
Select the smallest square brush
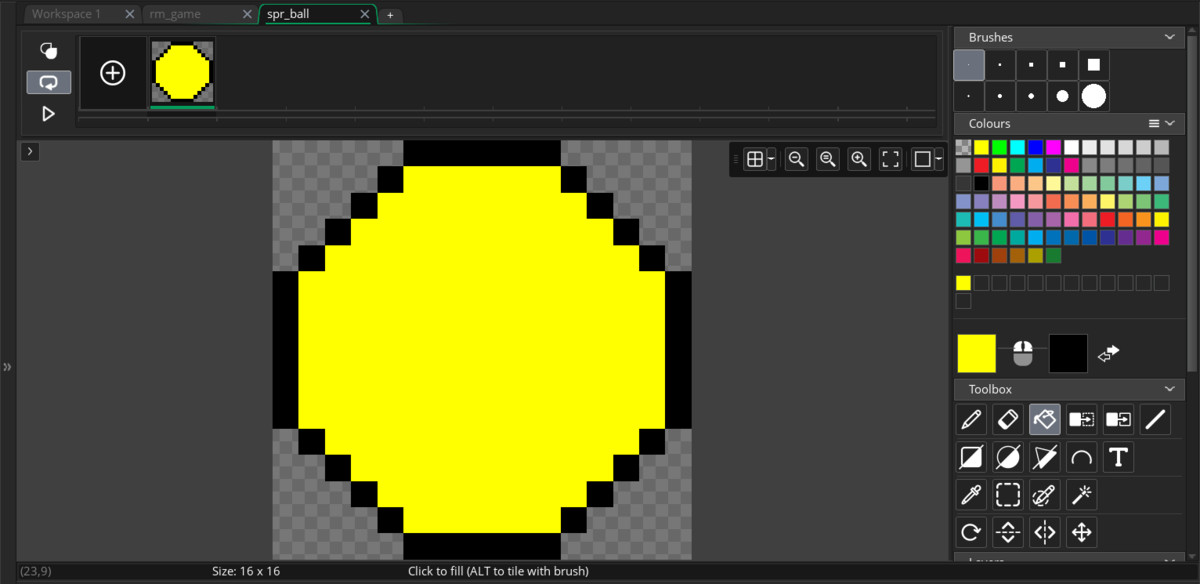(x=969, y=65)
